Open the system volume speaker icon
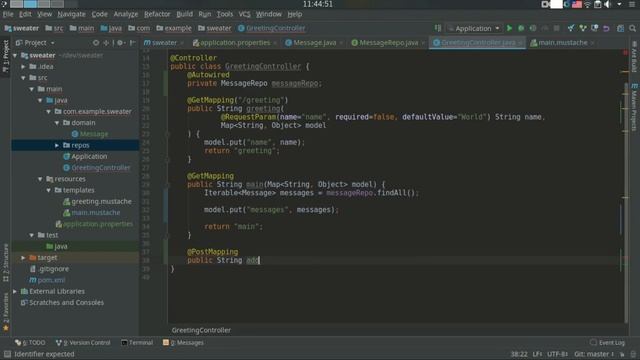This screenshot has width=640, height=360. 607,4
